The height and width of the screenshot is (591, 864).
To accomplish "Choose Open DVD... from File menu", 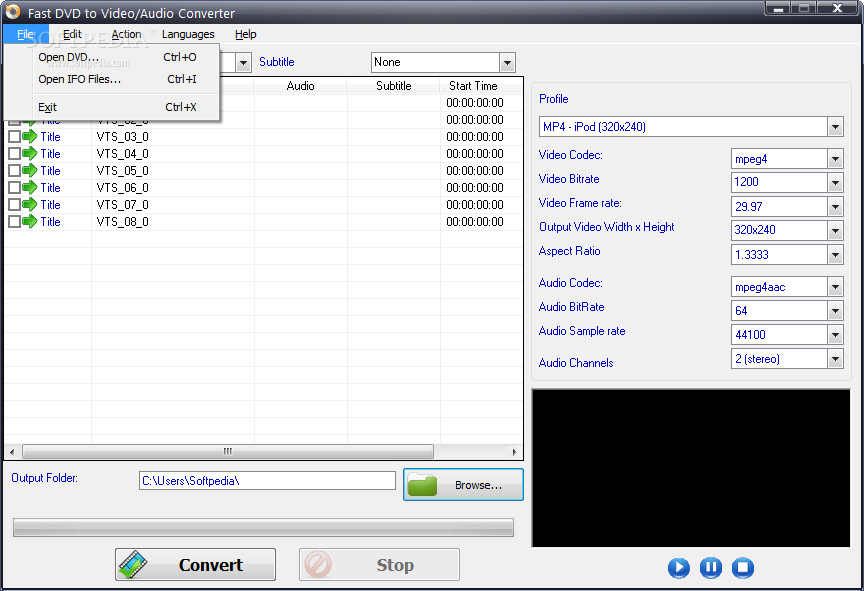I will [x=112, y=57].
